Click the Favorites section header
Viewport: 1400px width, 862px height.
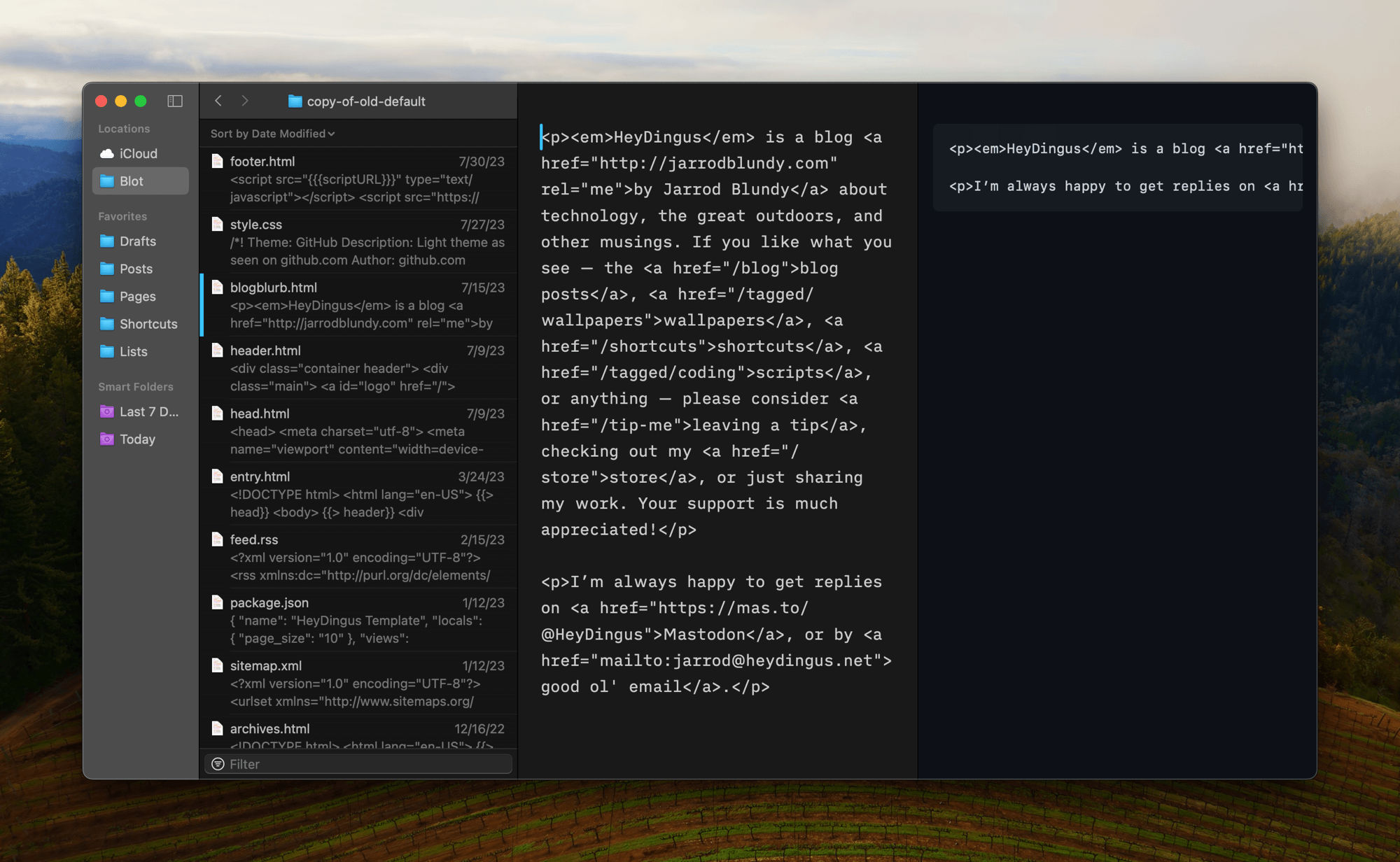122,216
